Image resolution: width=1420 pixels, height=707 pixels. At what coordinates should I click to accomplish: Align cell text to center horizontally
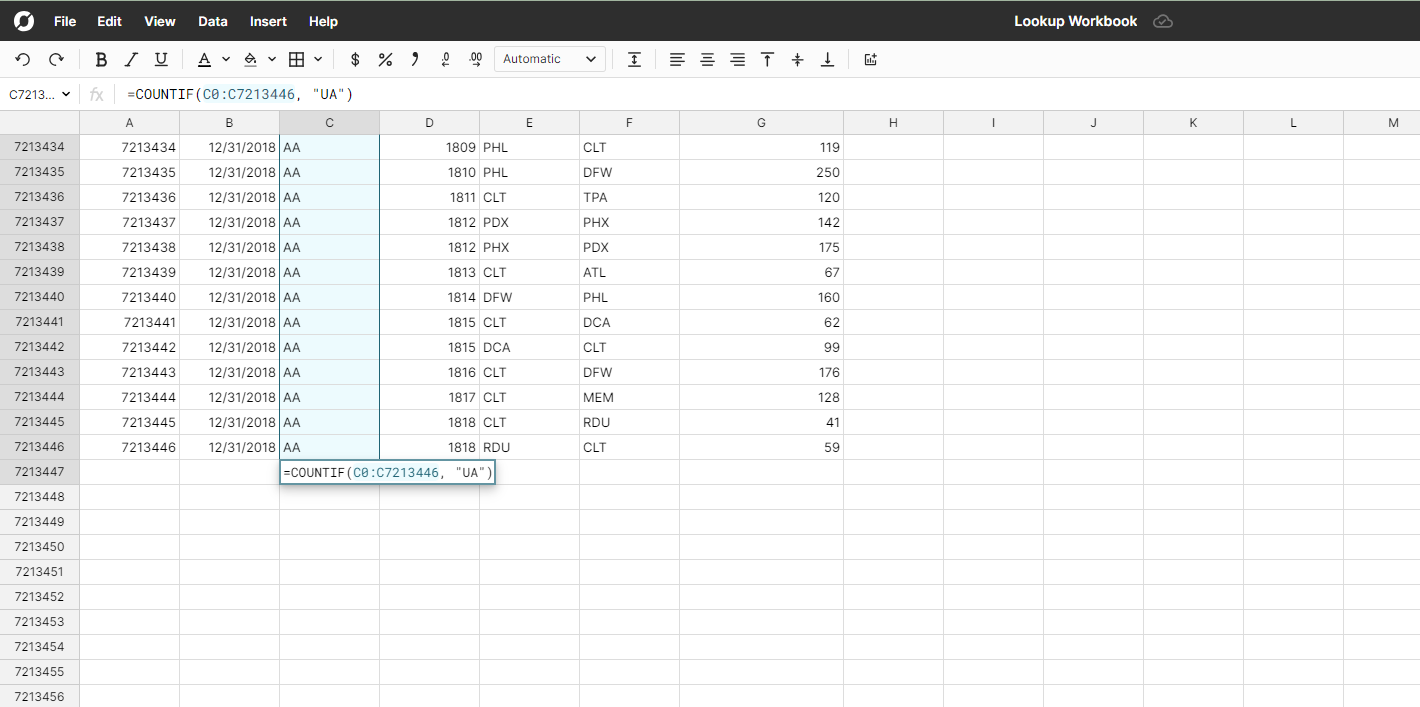click(707, 59)
